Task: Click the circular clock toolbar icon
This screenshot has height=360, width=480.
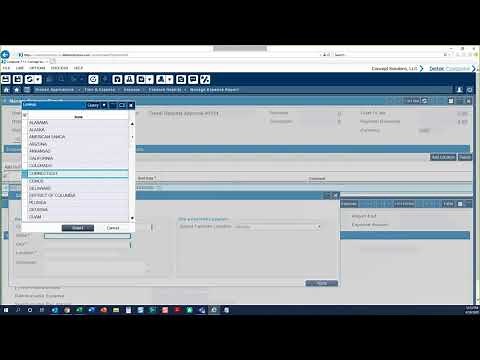Action: click(93, 79)
